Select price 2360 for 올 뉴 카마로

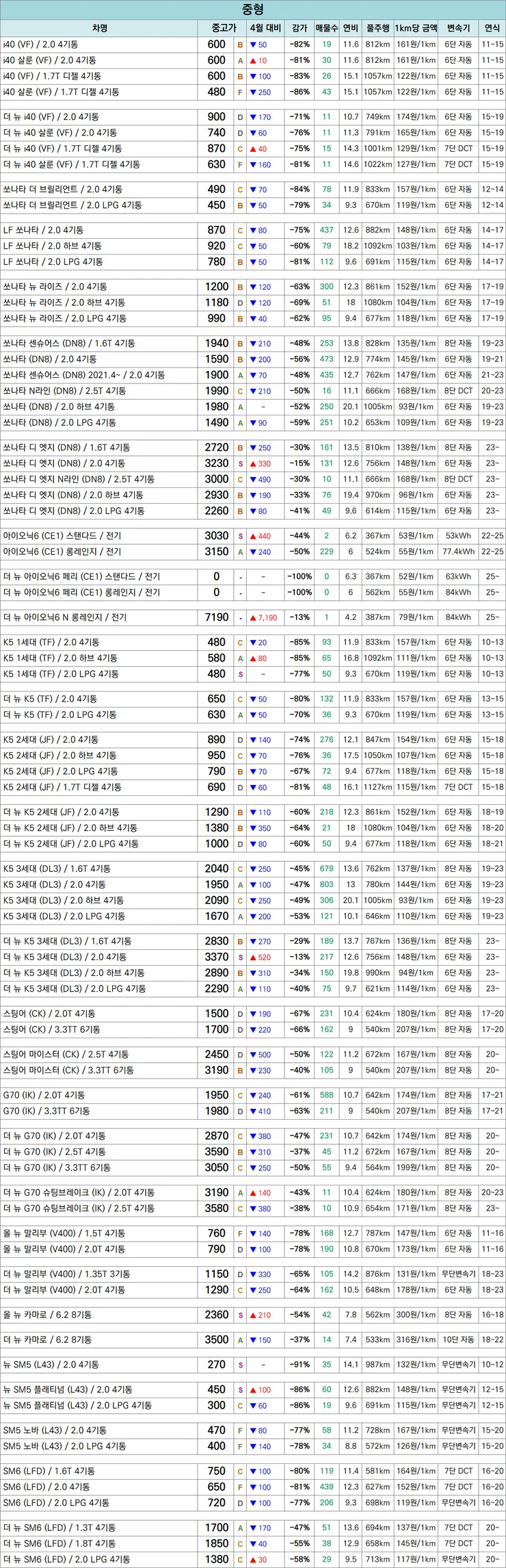tap(217, 1315)
